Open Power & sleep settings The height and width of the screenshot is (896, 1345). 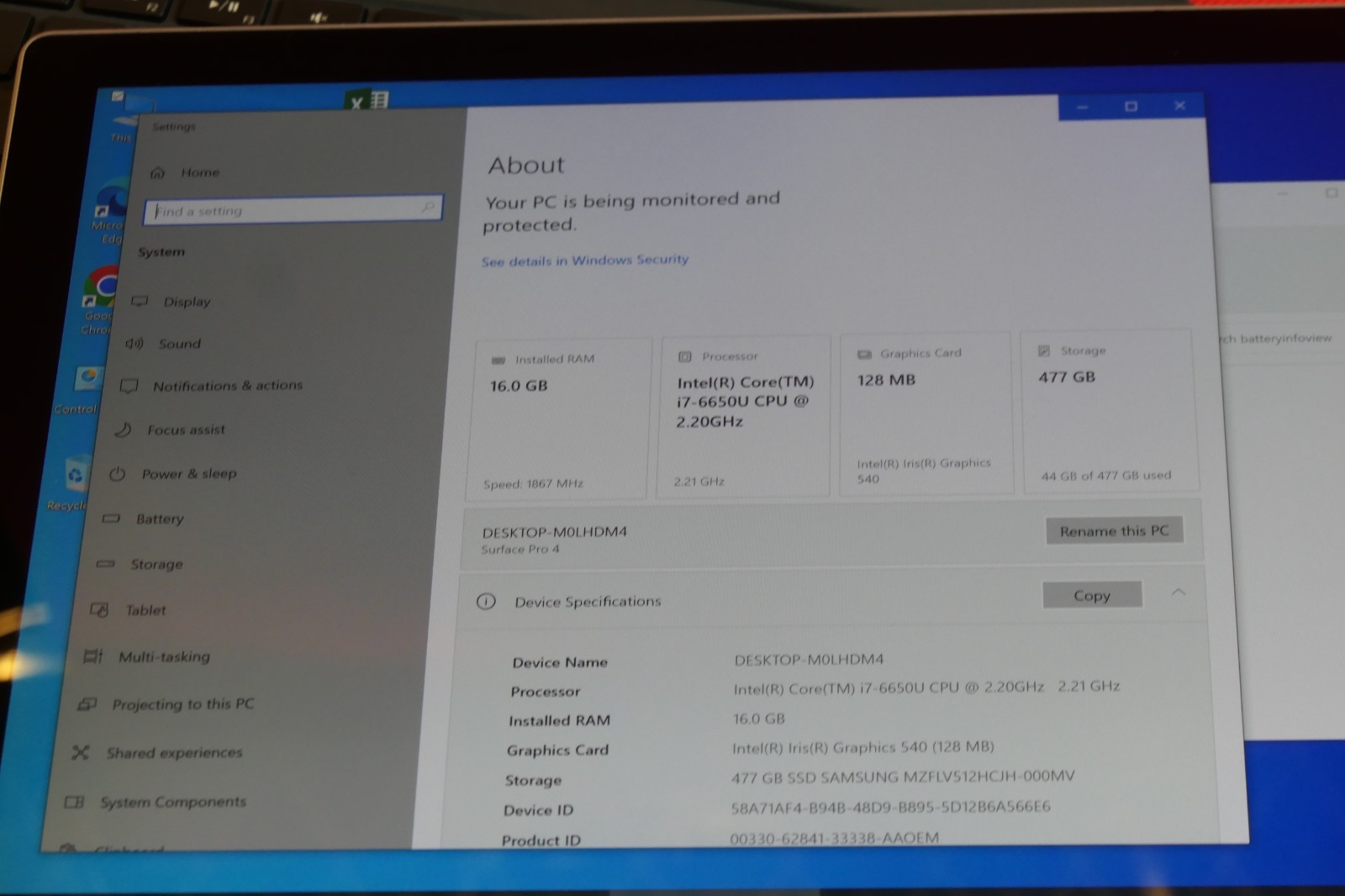[189, 474]
